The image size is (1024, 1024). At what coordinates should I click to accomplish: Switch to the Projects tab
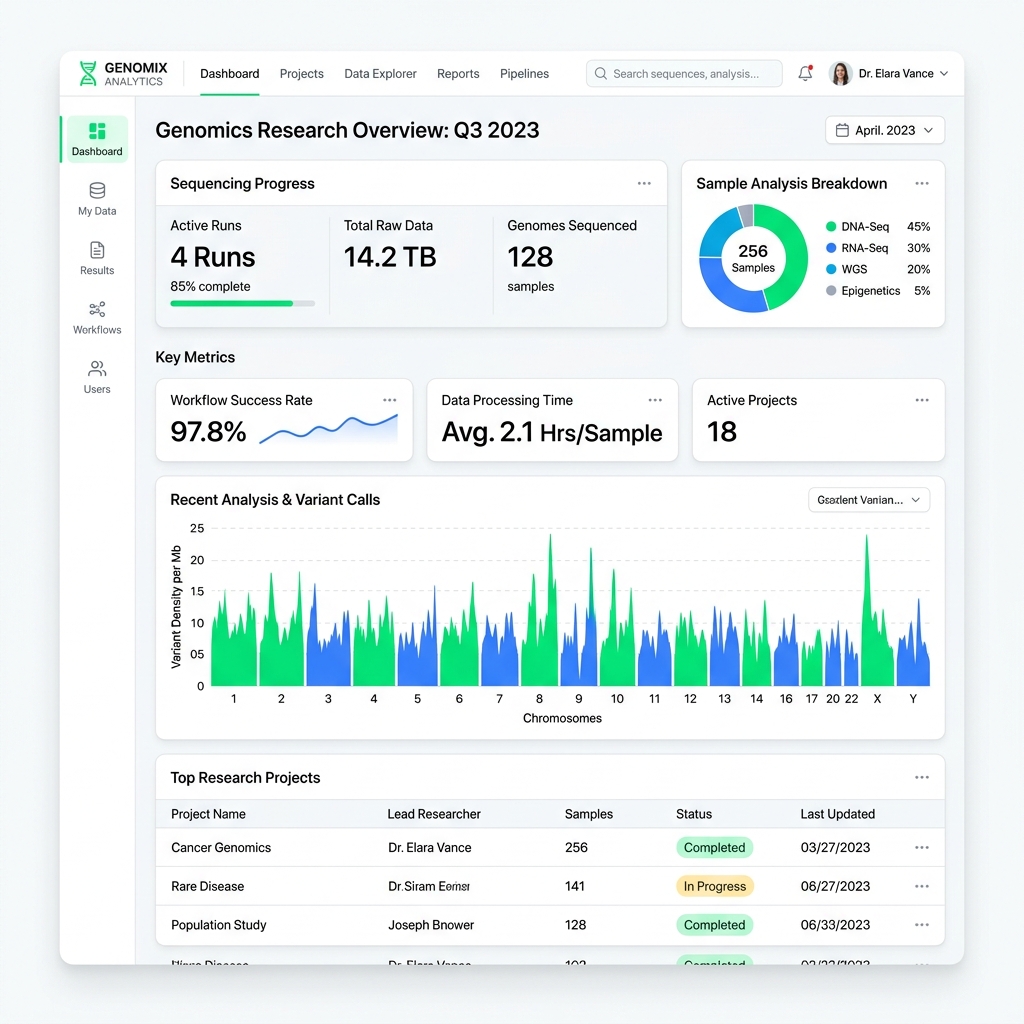(302, 74)
